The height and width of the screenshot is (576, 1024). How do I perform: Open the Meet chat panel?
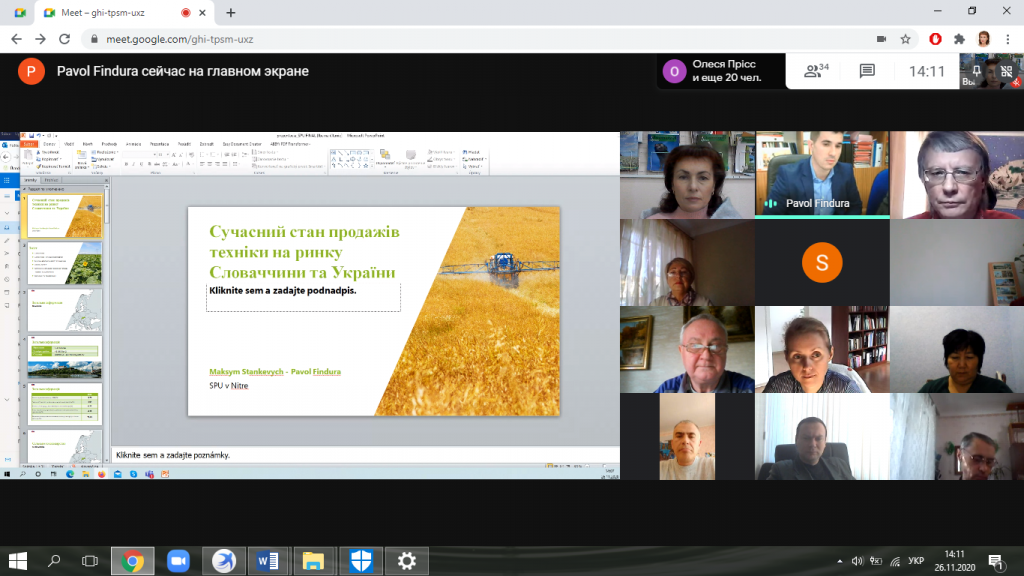(x=867, y=71)
